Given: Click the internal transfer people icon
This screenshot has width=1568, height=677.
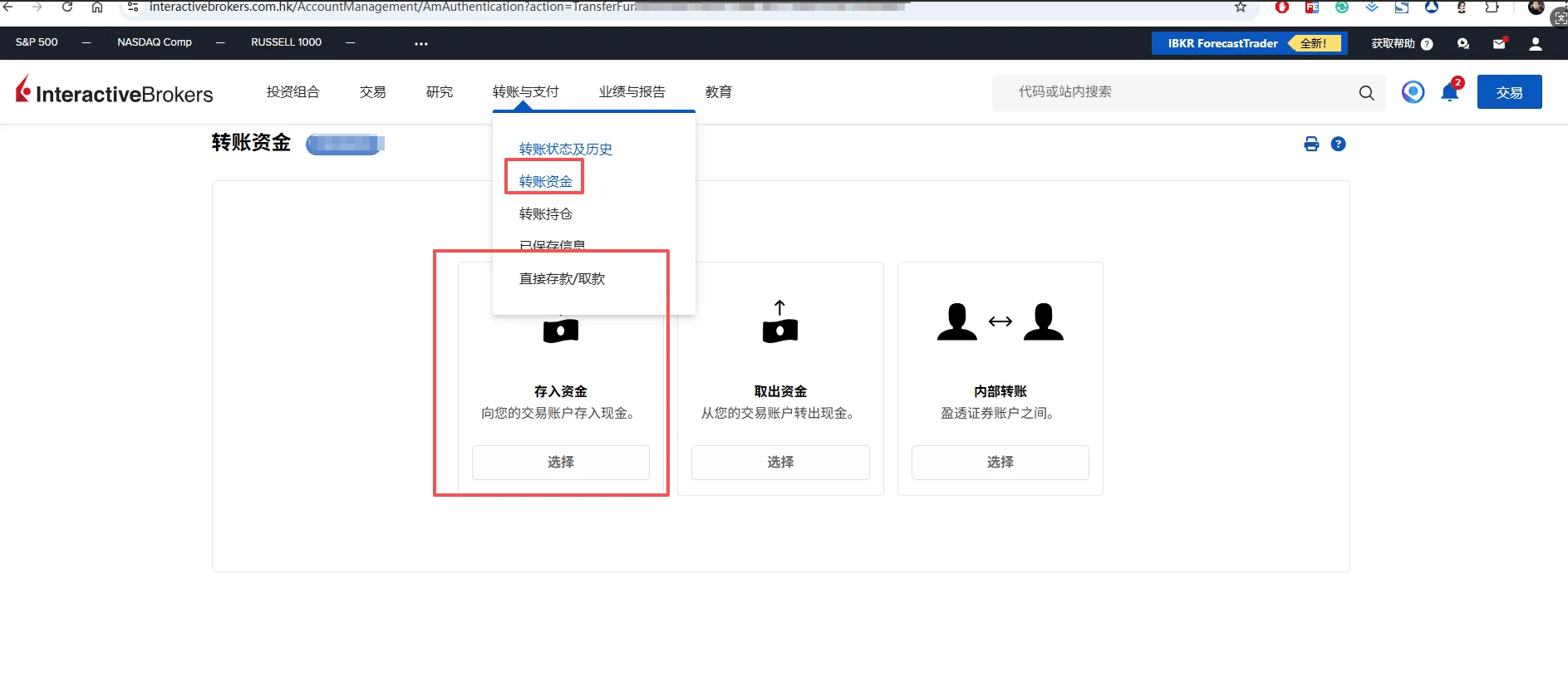Looking at the screenshot, I should point(1000,321).
